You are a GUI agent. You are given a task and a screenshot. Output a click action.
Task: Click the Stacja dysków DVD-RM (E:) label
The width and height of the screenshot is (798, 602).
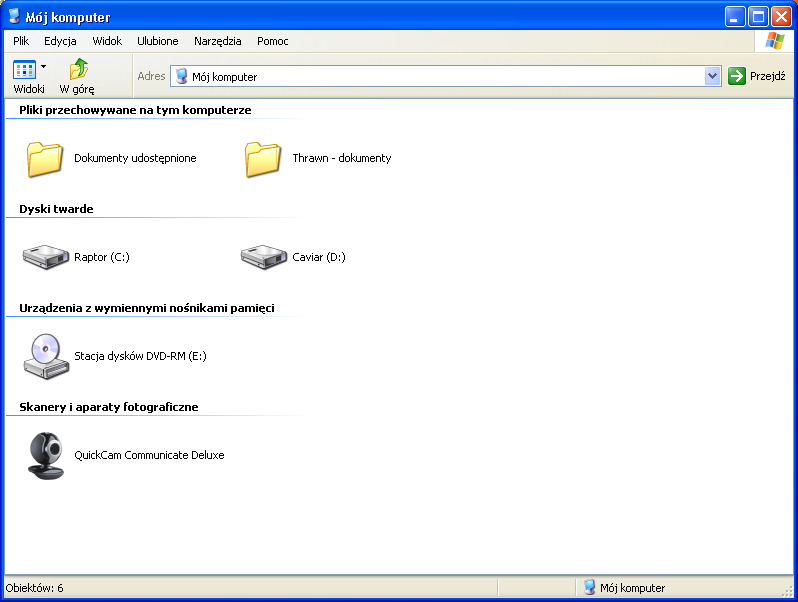pyautogui.click(x=140, y=356)
